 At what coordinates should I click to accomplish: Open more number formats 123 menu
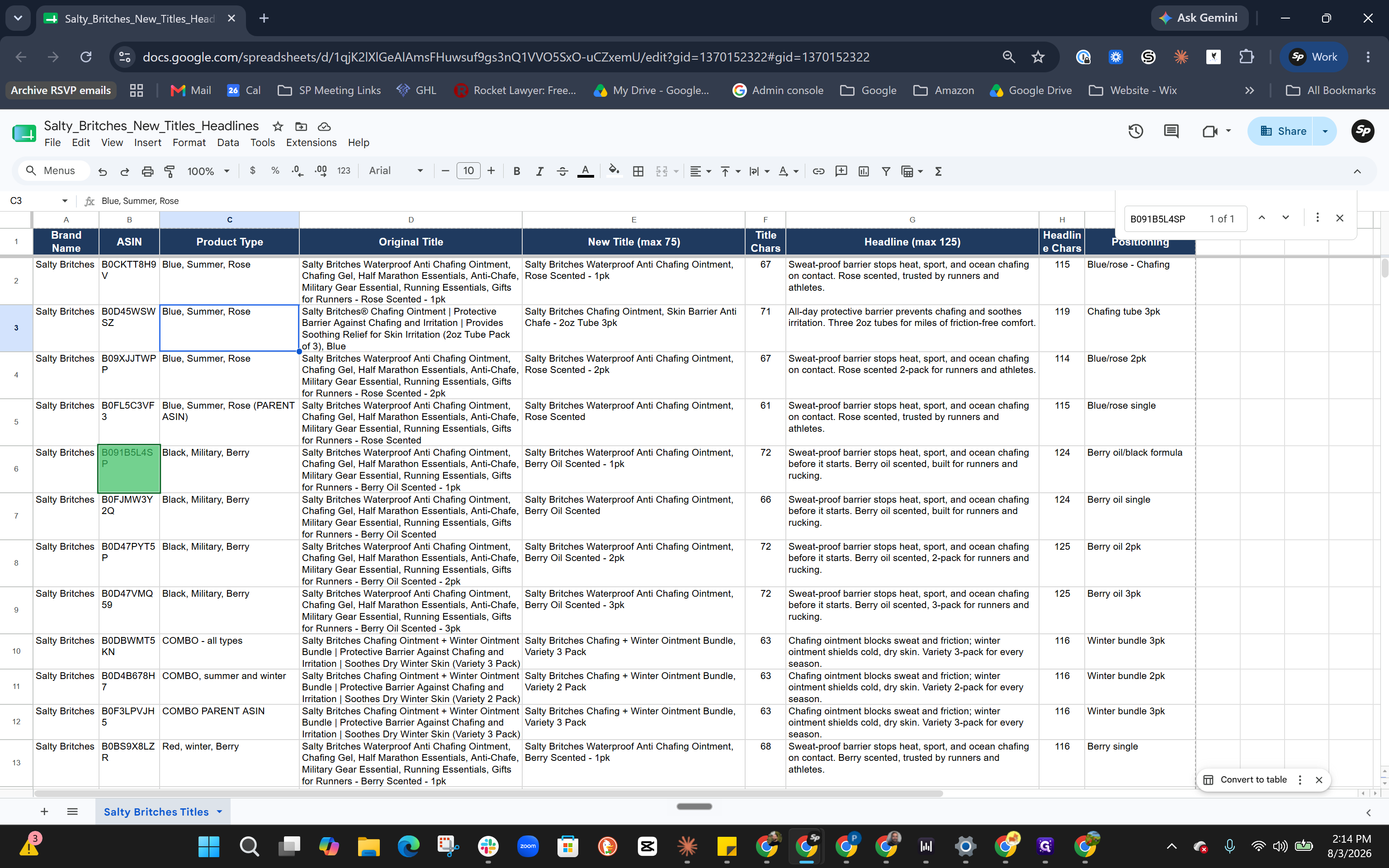point(344,170)
